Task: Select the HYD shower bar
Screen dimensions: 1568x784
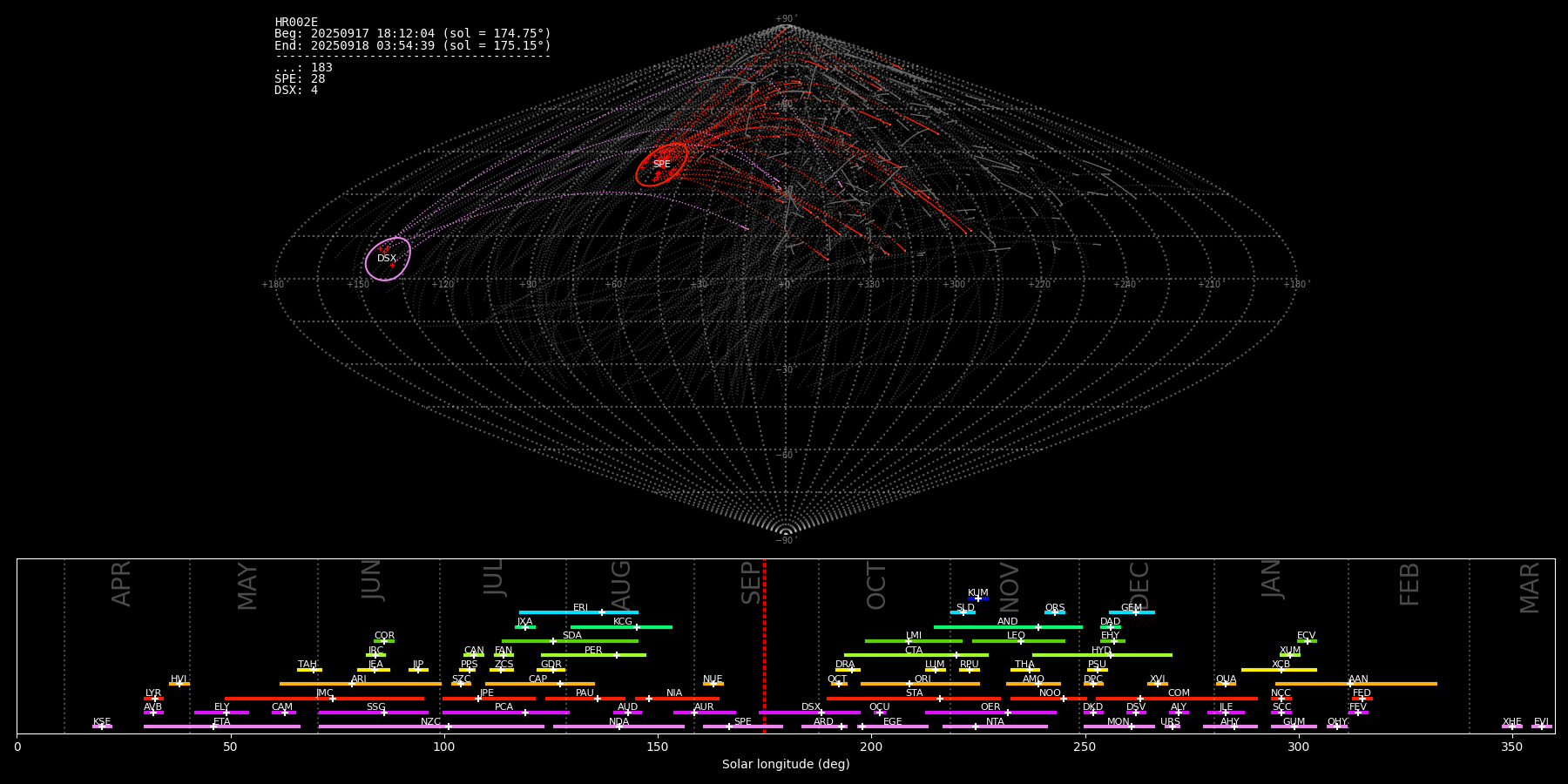Action: (1102, 655)
